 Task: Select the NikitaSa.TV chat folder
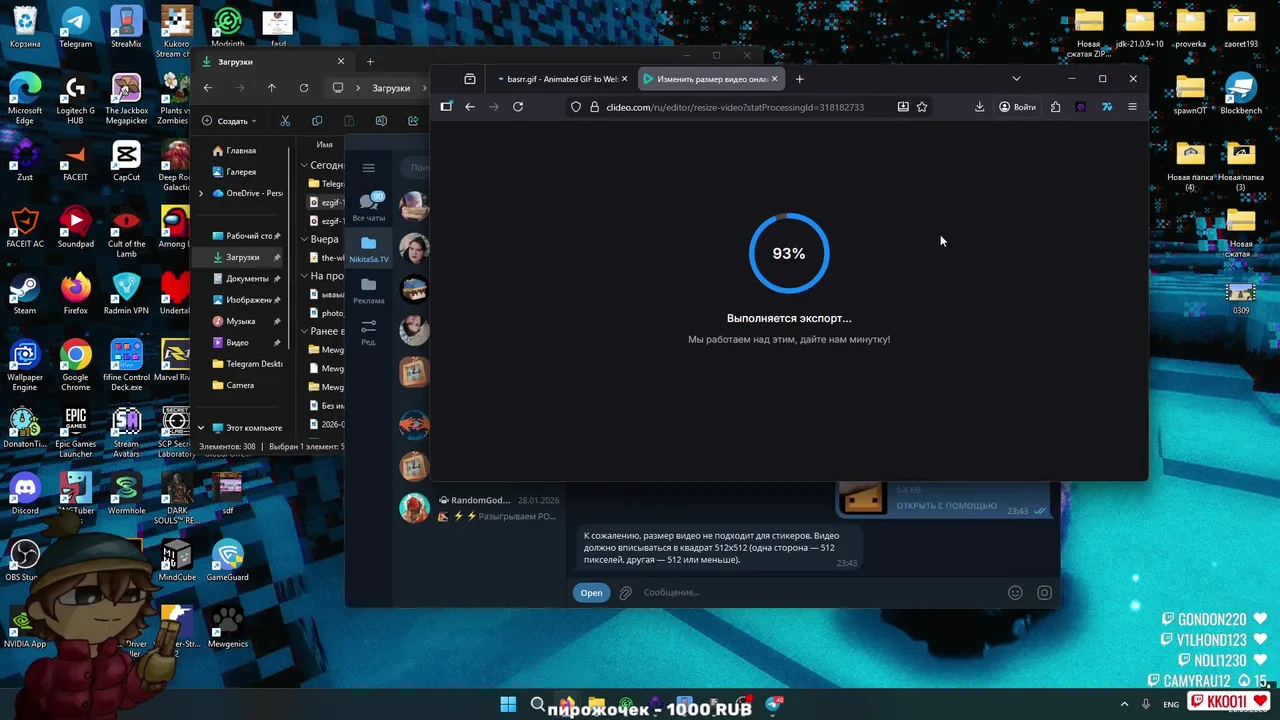[368, 249]
